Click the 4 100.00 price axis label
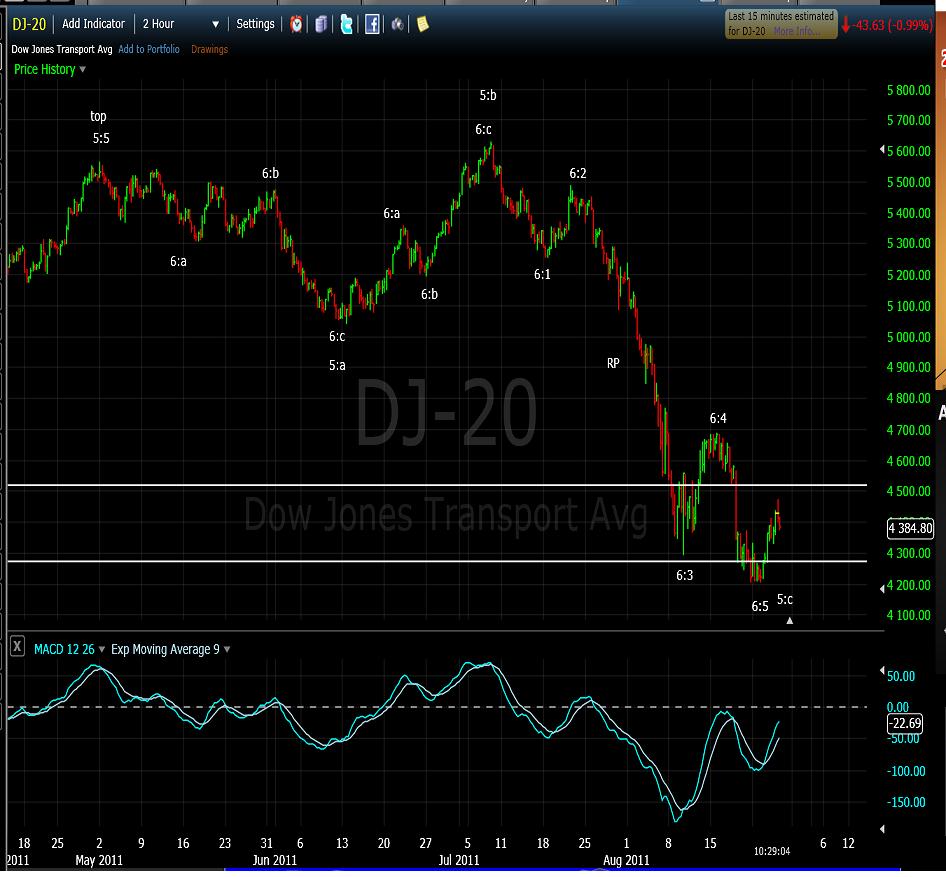This screenshot has height=877, width=946. coord(909,615)
